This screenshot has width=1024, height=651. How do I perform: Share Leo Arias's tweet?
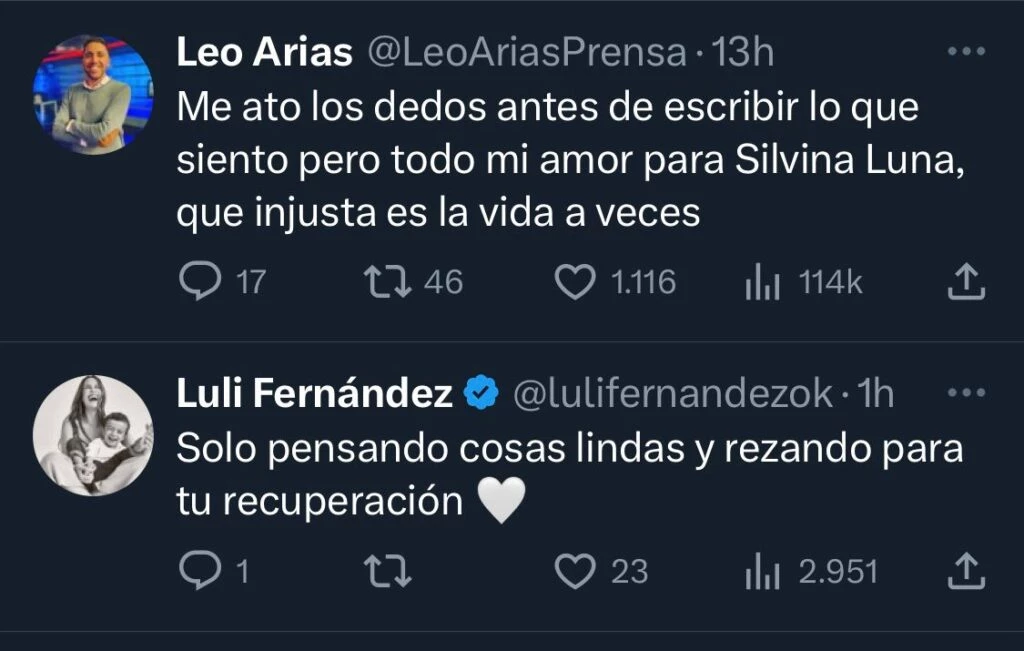pos(966,283)
